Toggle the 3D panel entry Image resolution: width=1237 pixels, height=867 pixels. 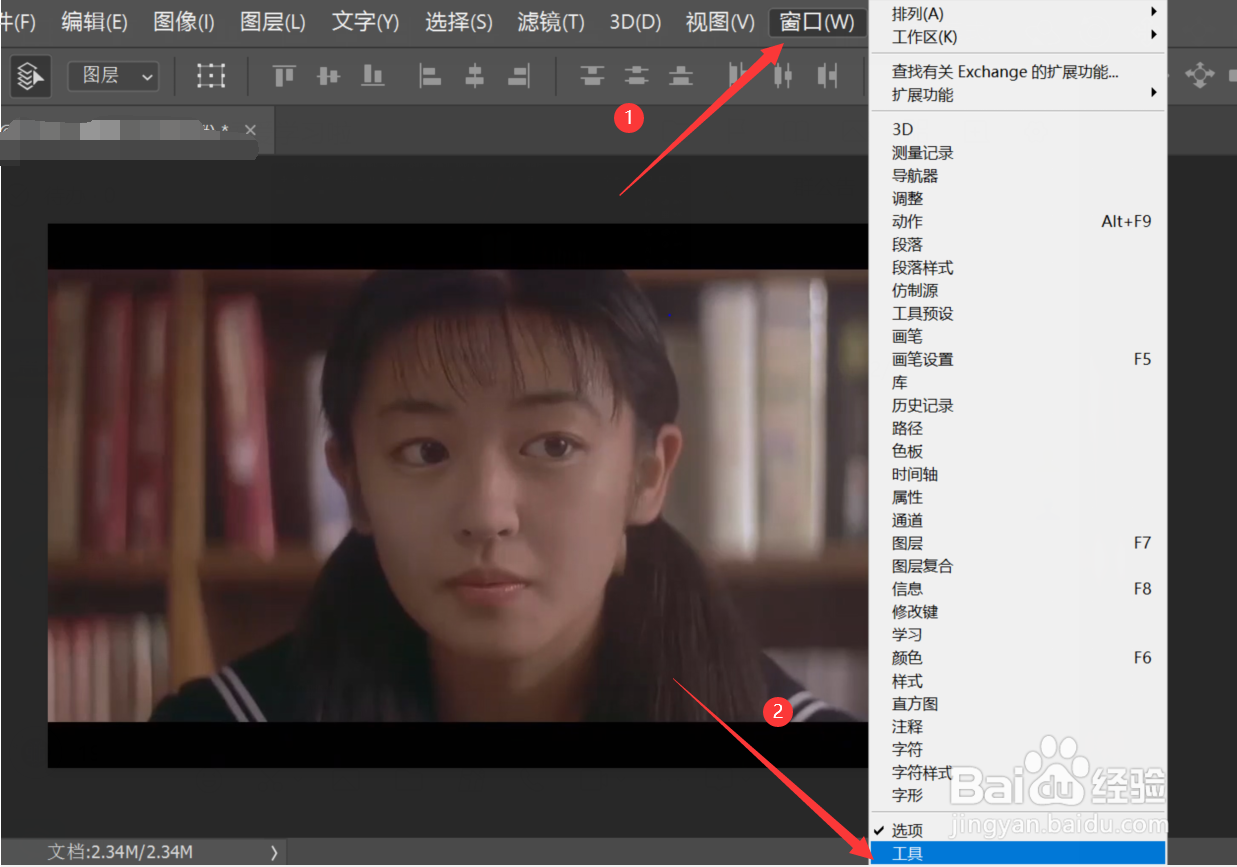(x=1017, y=129)
